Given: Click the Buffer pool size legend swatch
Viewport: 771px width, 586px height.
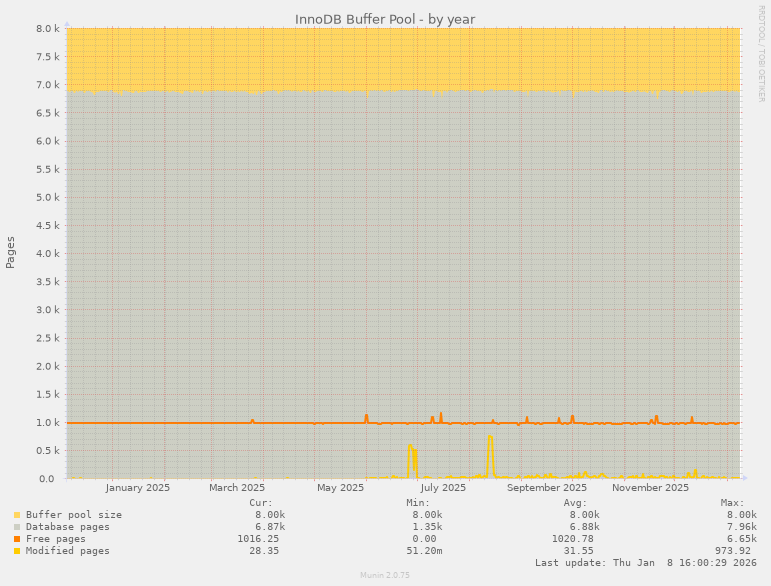Looking at the screenshot, I should 17,515.
